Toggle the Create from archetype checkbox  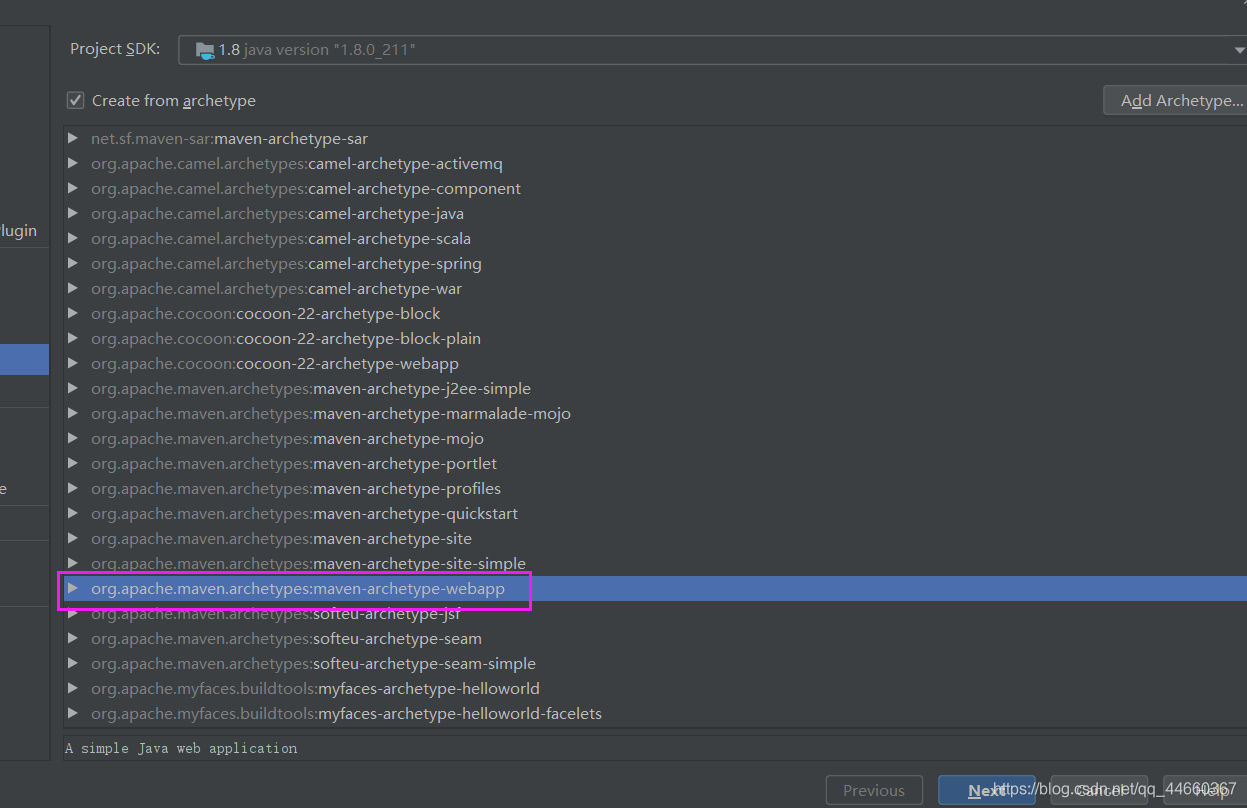pos(75,100)
